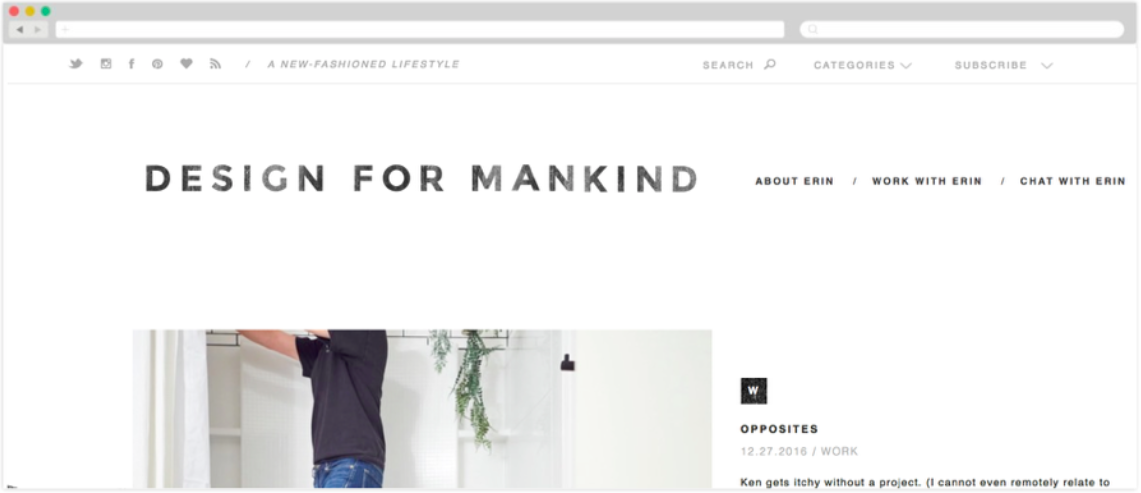Open Chat With Erin page
Screen dimensions: 1141x493
point(1073,181)
